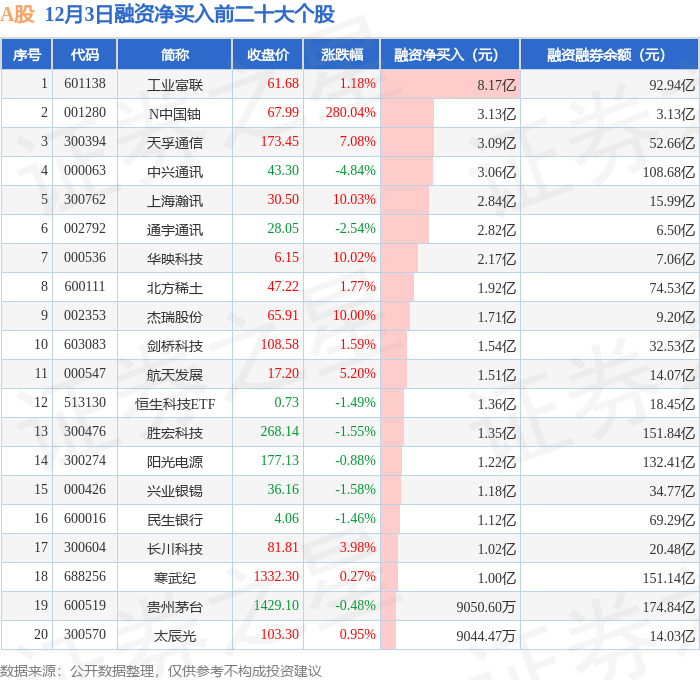
Task: Select the 简称 column header
Action: [175, 54]
